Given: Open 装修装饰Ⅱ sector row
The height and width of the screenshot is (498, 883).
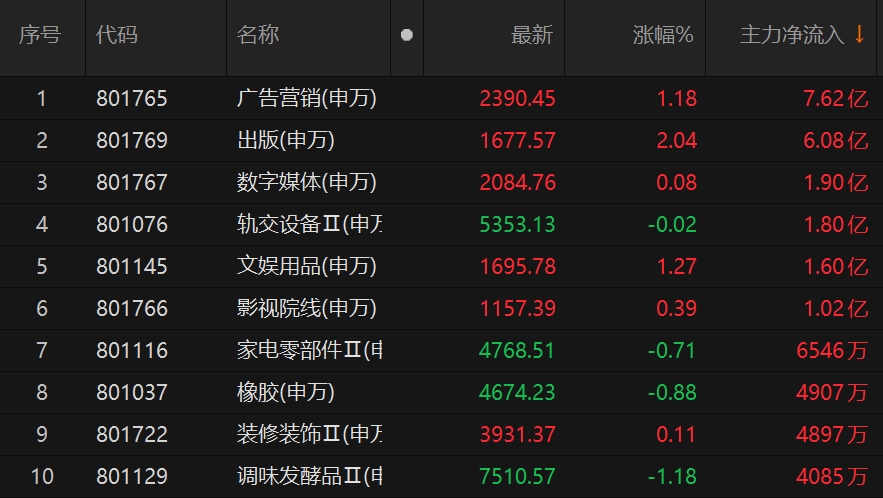Looking at the screenshot, I should [x=310, y=435].
